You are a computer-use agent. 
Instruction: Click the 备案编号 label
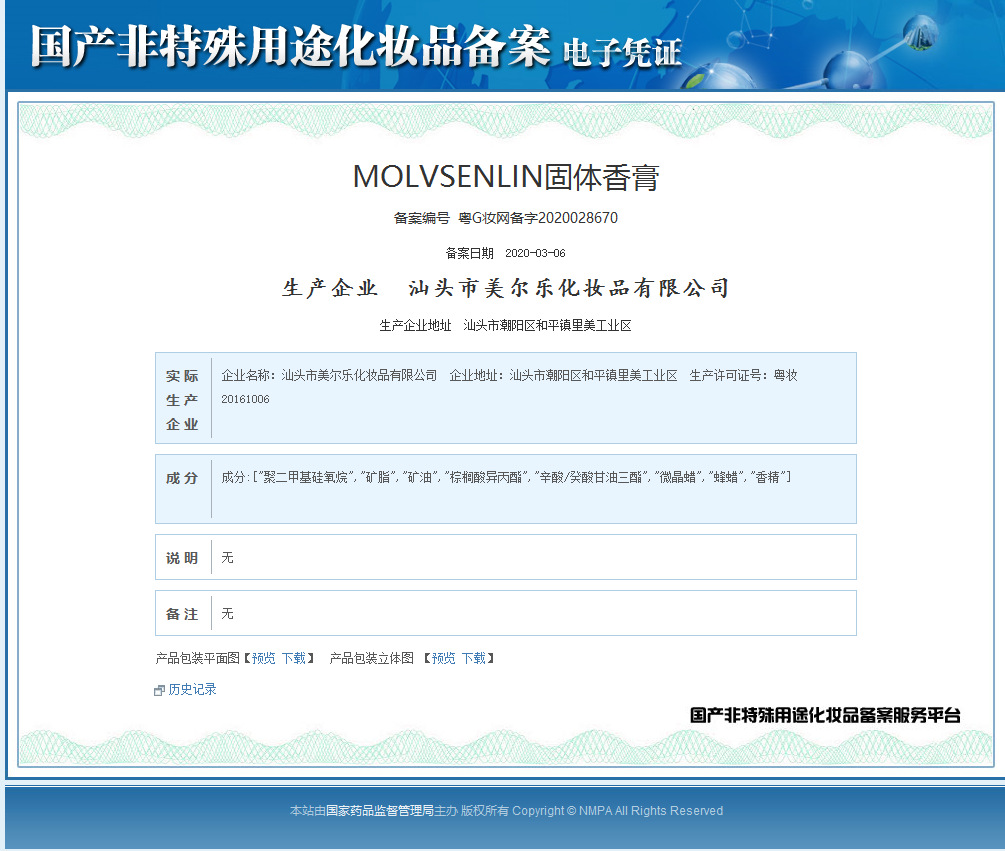[422, 218]
